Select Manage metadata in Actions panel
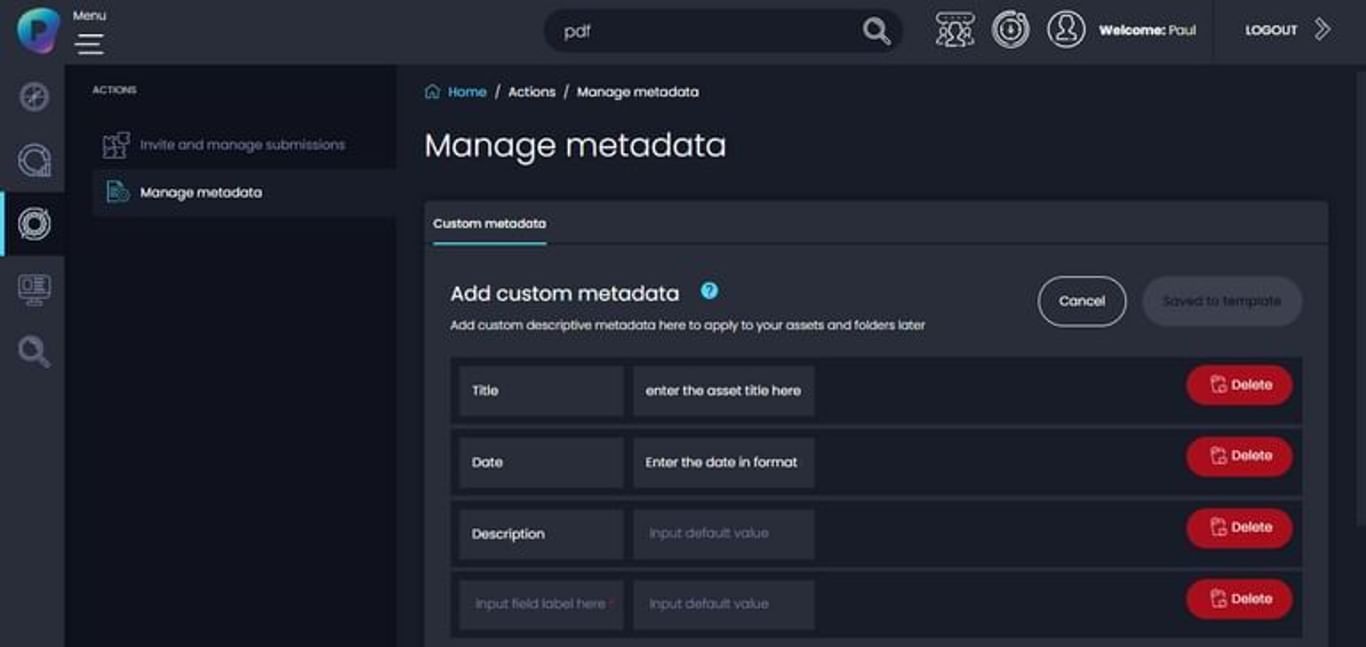This screenshot has width=1366, height=647. (201, 193)
